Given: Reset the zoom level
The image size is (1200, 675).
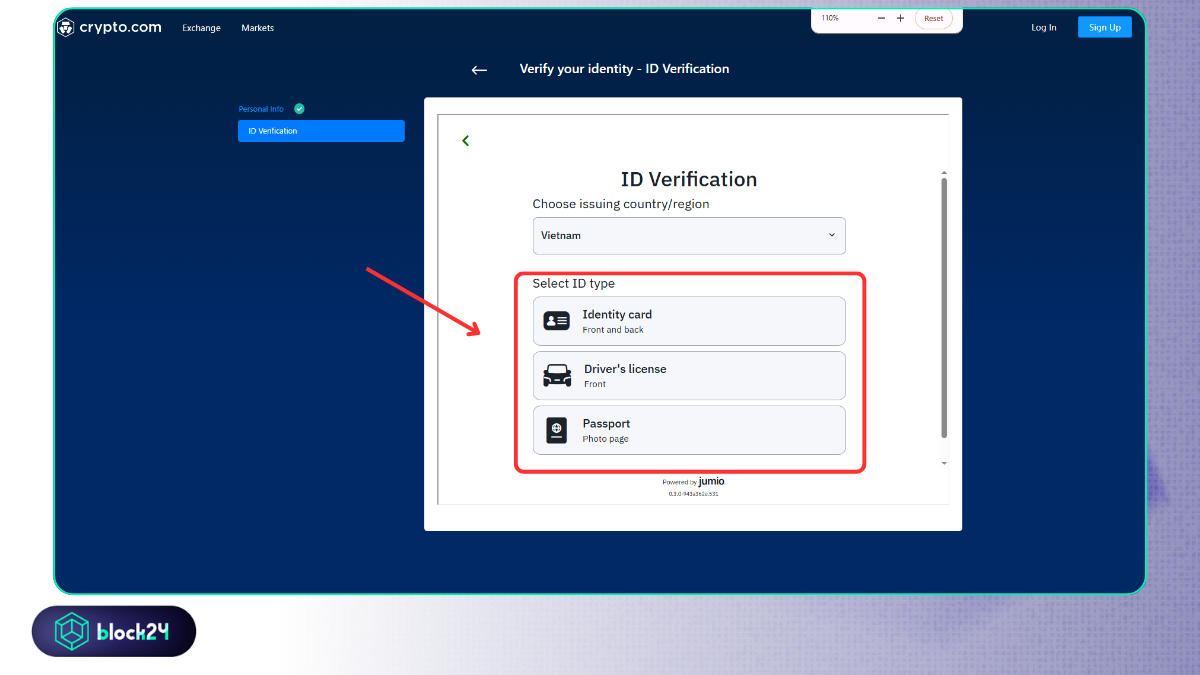Looking at the screenshot, I should pyautogui.click(x=933, y=18).
